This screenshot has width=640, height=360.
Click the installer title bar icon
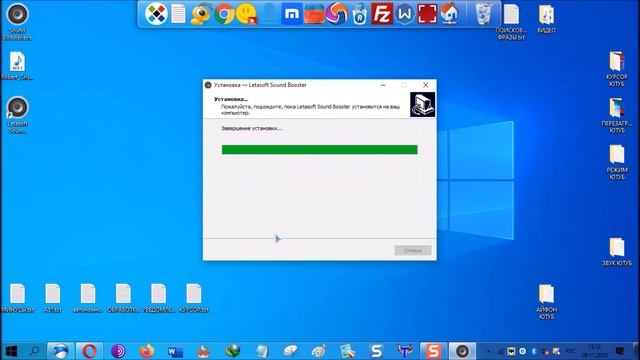pyautogui.click(x=208, y=85)
